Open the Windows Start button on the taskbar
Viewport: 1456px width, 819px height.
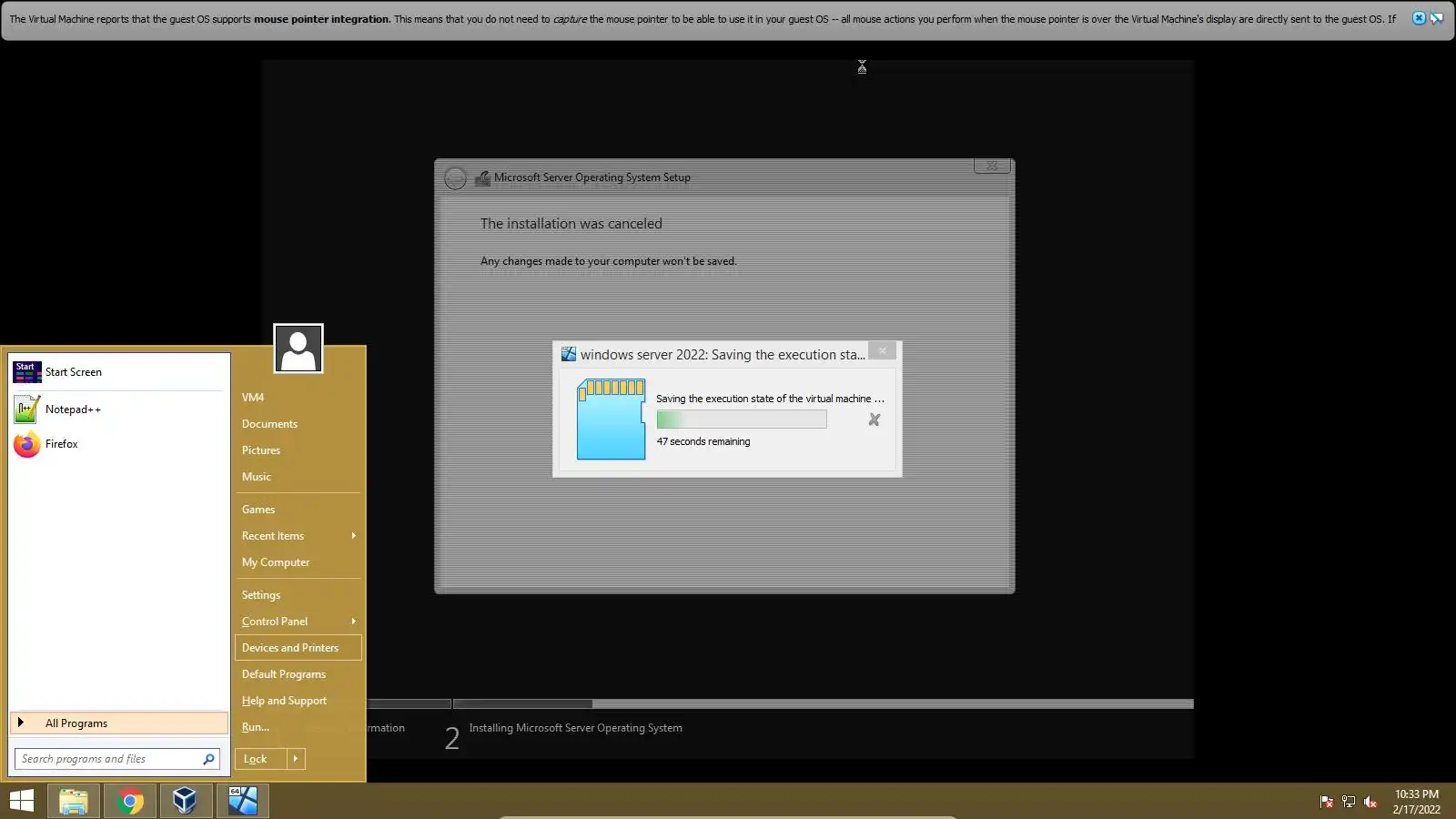tap(22, 801)
